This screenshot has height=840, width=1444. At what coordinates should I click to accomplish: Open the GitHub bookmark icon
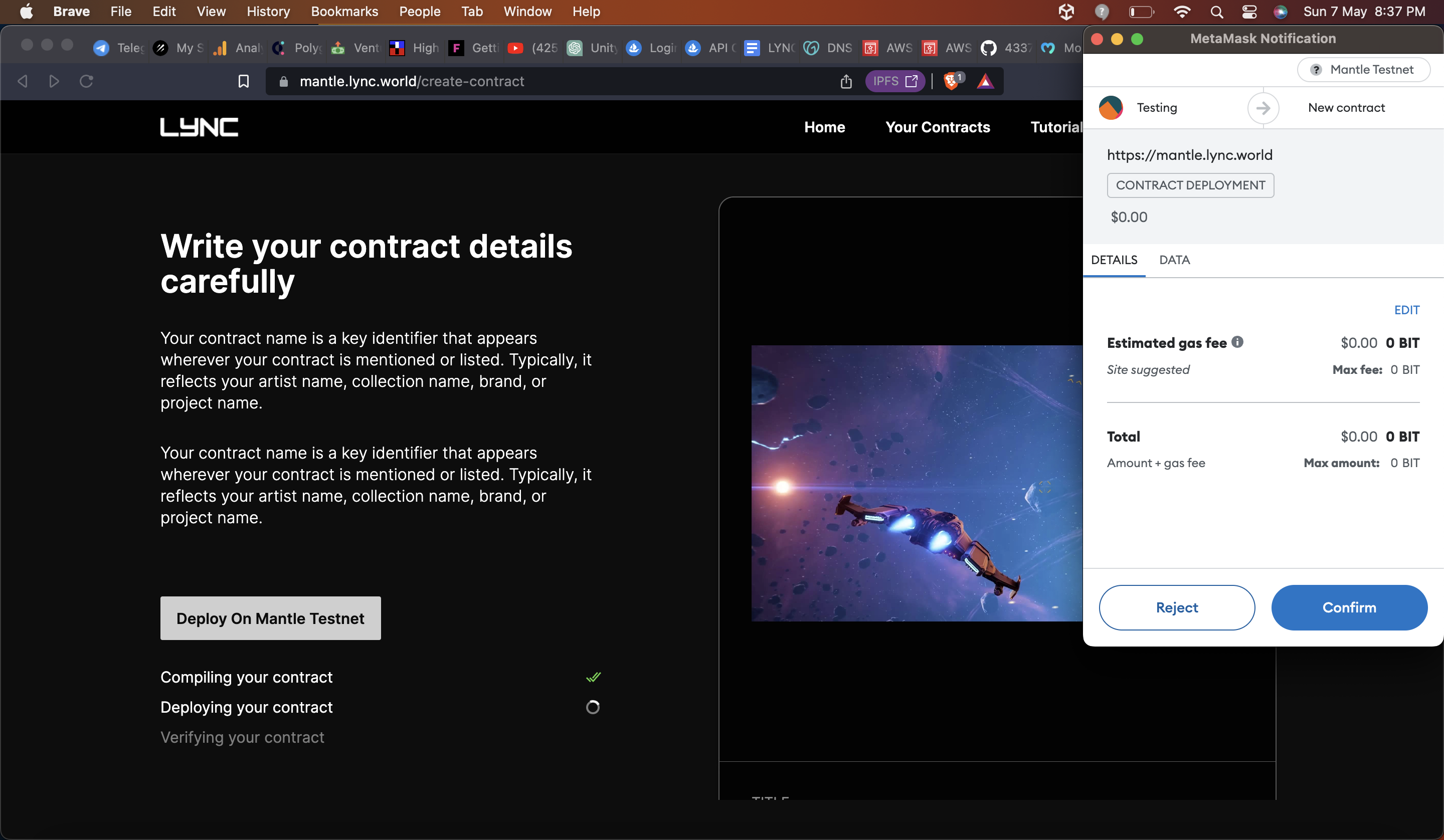(x=988, y=48)
